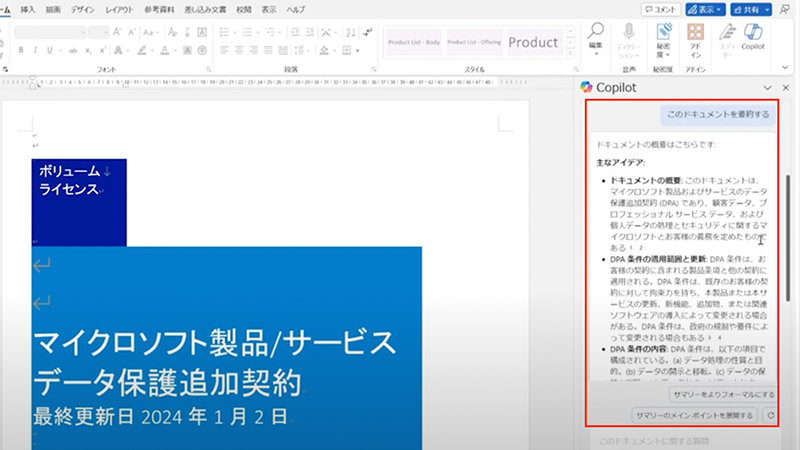Open the 挿入 ribbon tab
This screenshot has width=800, height=450.
[28, 9]
